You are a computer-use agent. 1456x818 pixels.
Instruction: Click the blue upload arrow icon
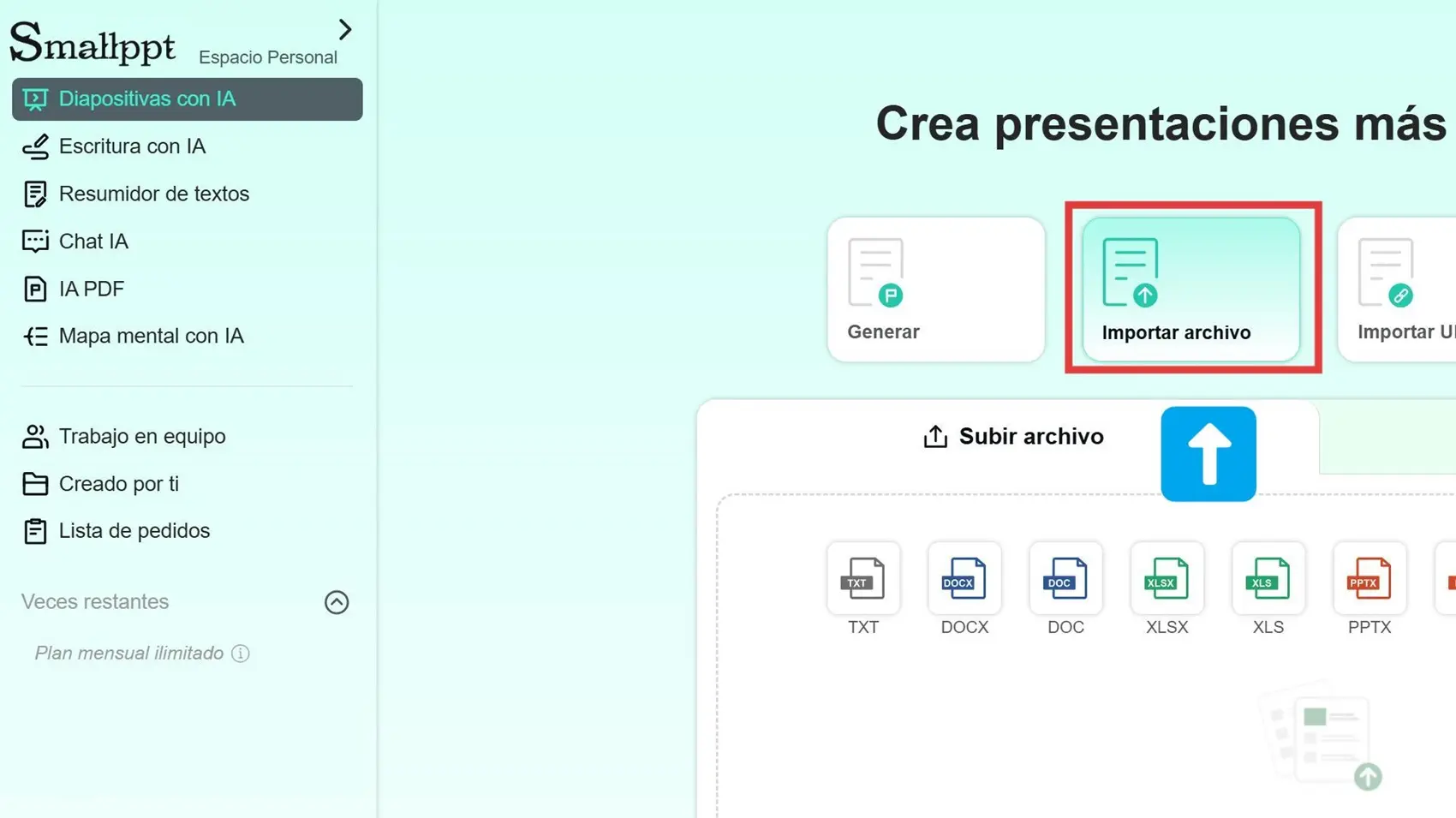click(1208, 454)
